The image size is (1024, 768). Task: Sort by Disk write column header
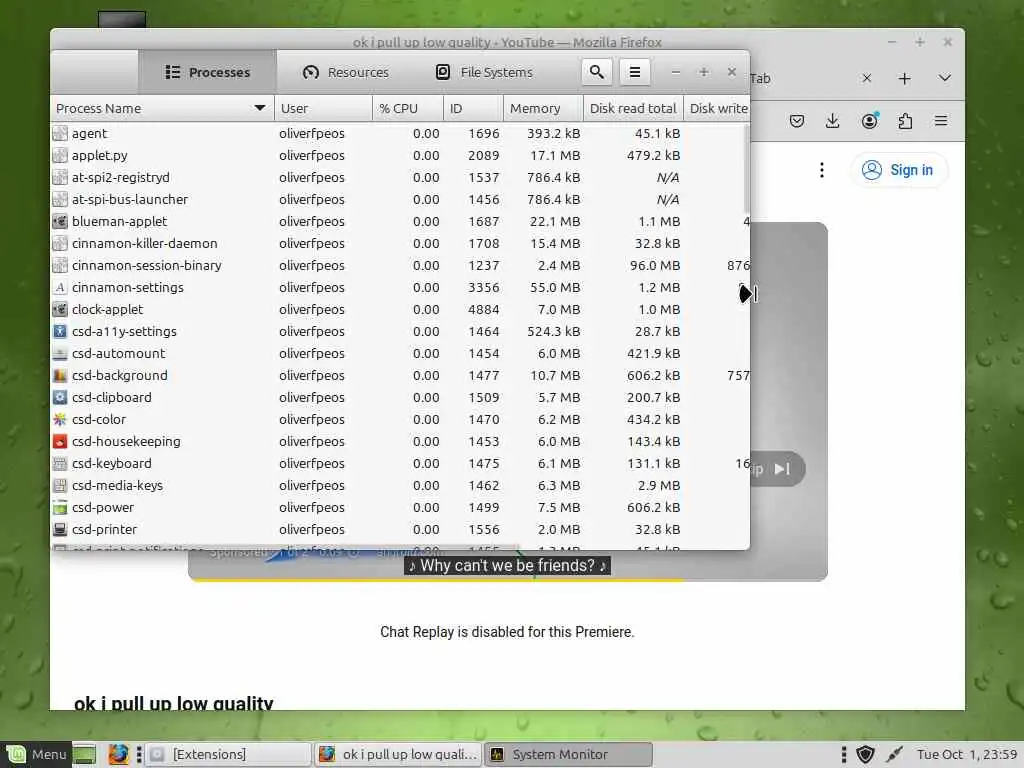(716, 108)
